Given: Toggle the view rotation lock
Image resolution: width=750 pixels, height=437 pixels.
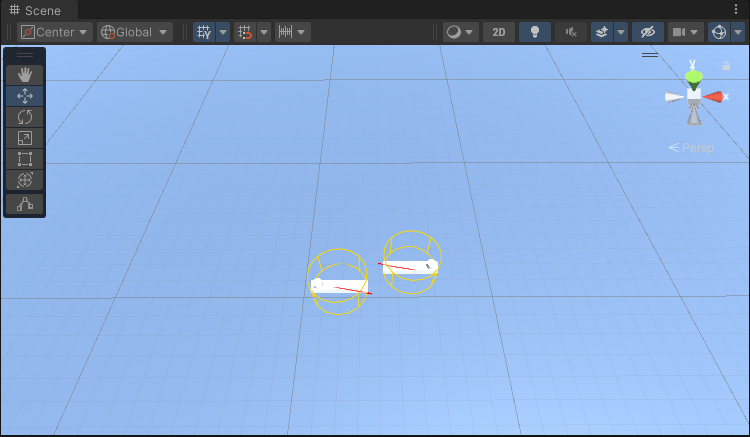Looking at the screenshot, I should tap(726, 66).
